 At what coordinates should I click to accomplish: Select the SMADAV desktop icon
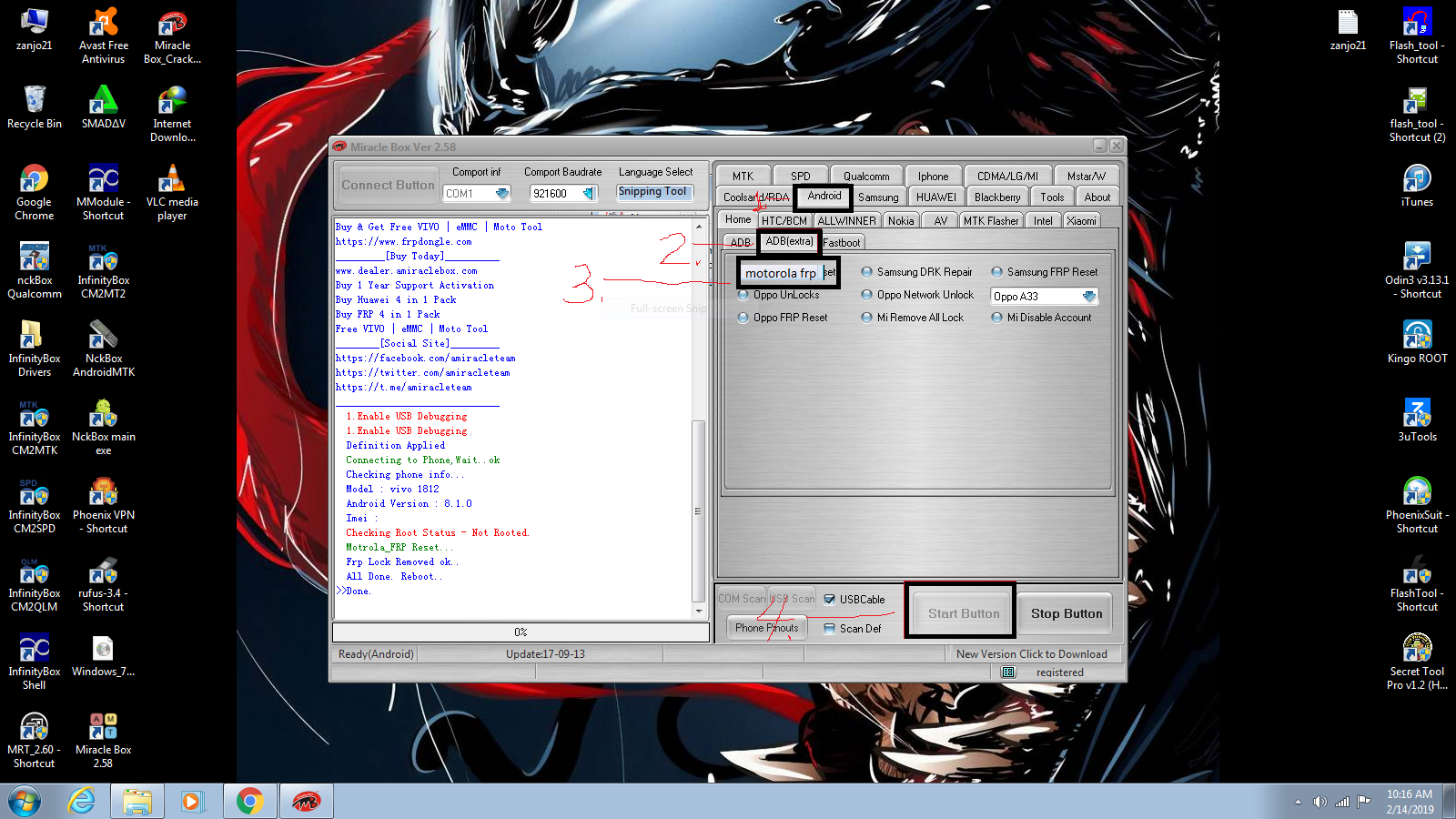(104, 107)
